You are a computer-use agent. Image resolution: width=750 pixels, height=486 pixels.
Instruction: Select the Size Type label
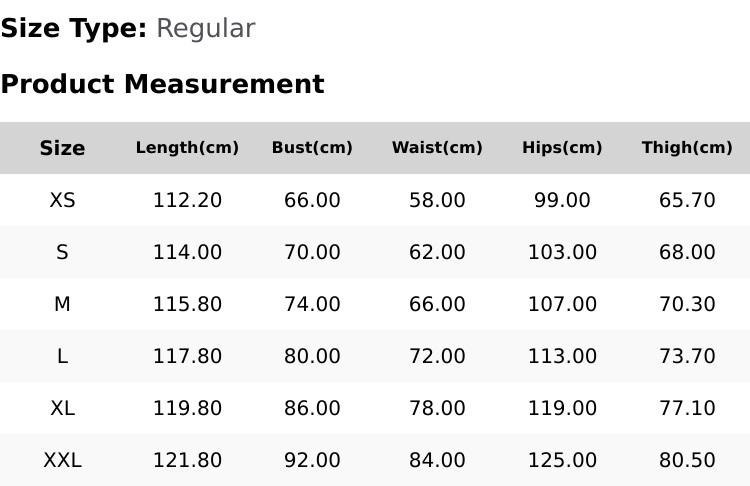74,28
